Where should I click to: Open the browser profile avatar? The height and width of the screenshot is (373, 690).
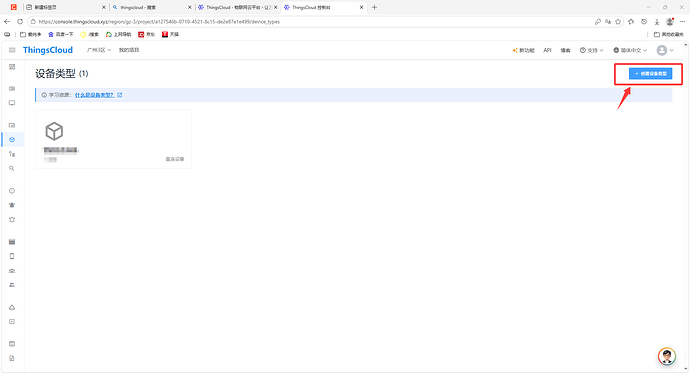670,21
